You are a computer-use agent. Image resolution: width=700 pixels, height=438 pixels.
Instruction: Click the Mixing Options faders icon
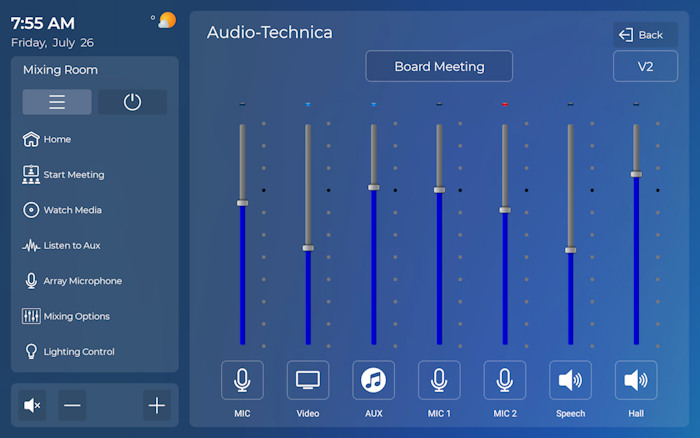point(31,316)
